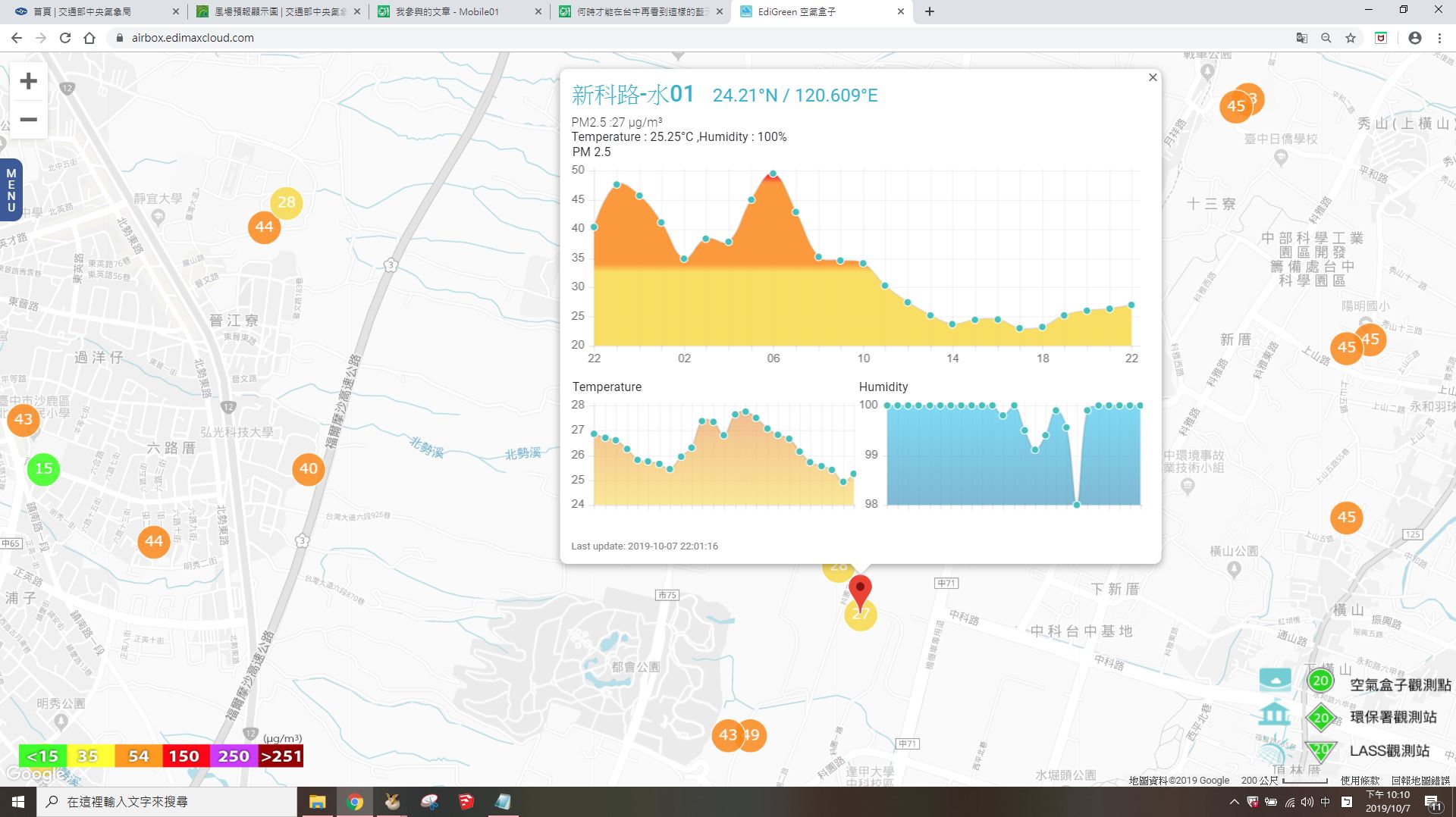Screen dimensions: 1456x817
Task: Select the orange 40 marker by highway 3
Action: tap(309, 468)
